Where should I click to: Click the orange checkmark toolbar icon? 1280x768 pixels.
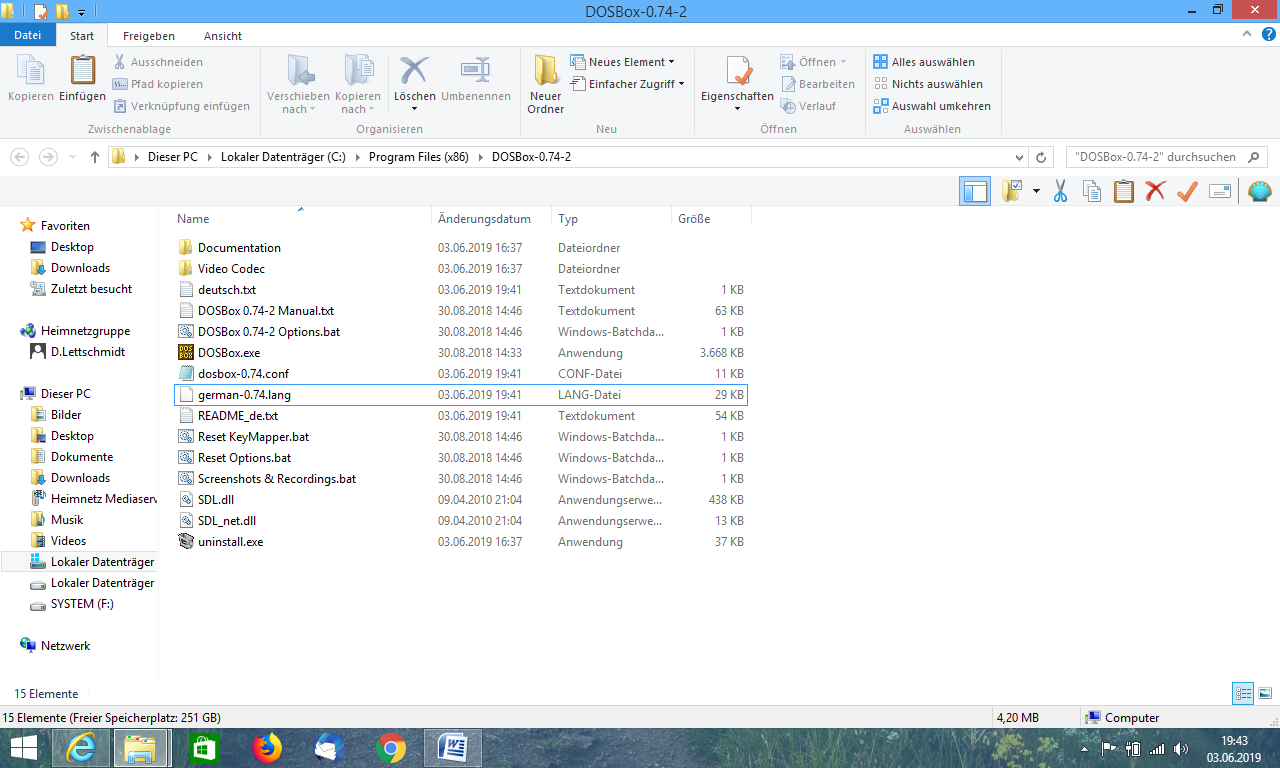coord(1187,191)
